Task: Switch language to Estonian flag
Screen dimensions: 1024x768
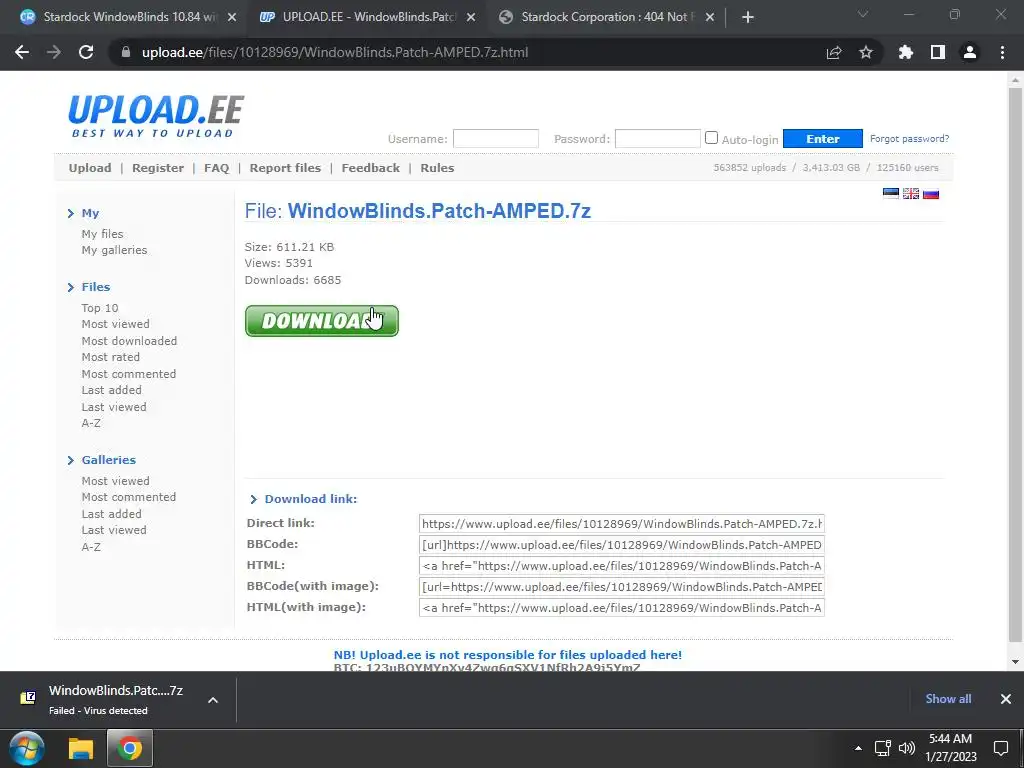Action: (891, 193)
